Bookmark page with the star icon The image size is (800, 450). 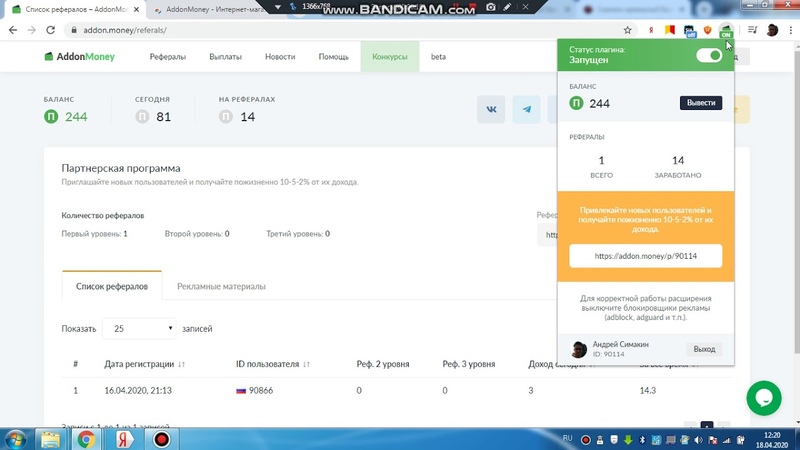tap(627, 31)
